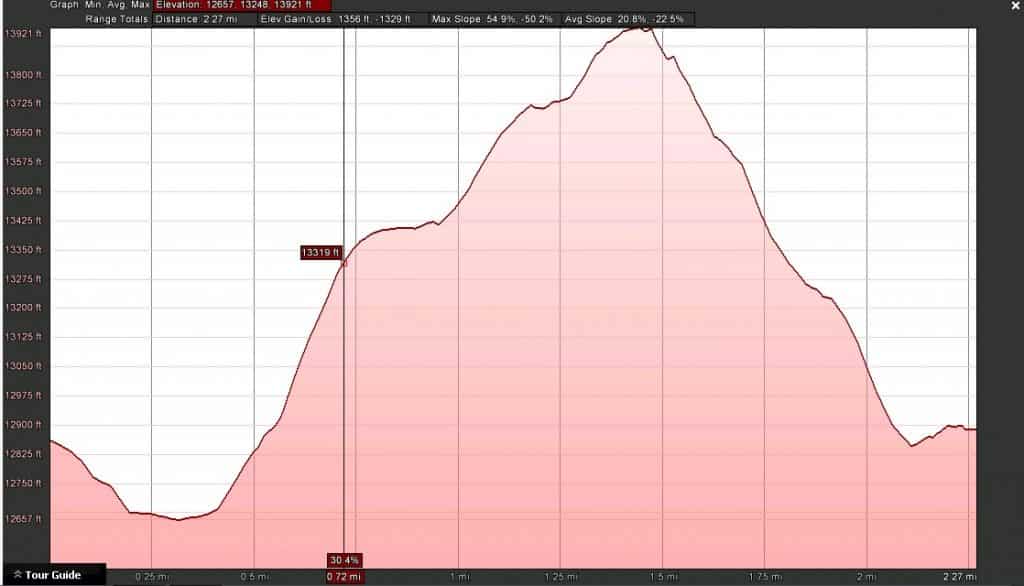Click the 2.27 mi end axis label

(961, 577)
